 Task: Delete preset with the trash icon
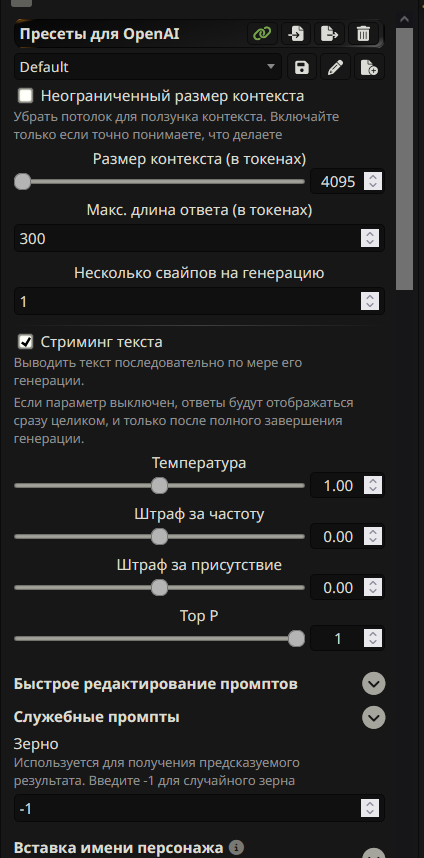pyautogui.click(x=363, y=34)
